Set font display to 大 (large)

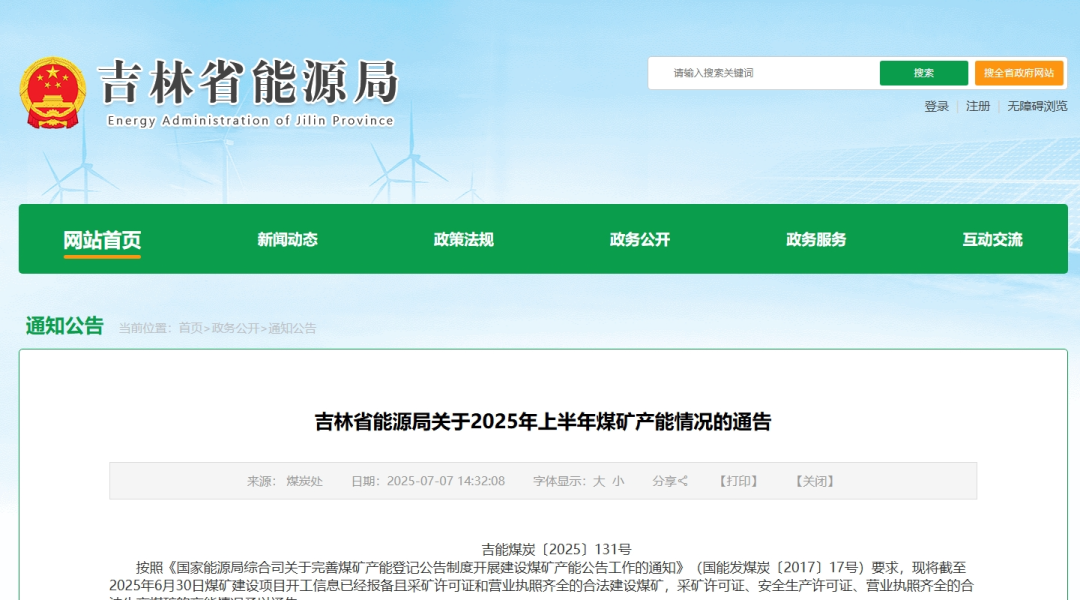599,481
